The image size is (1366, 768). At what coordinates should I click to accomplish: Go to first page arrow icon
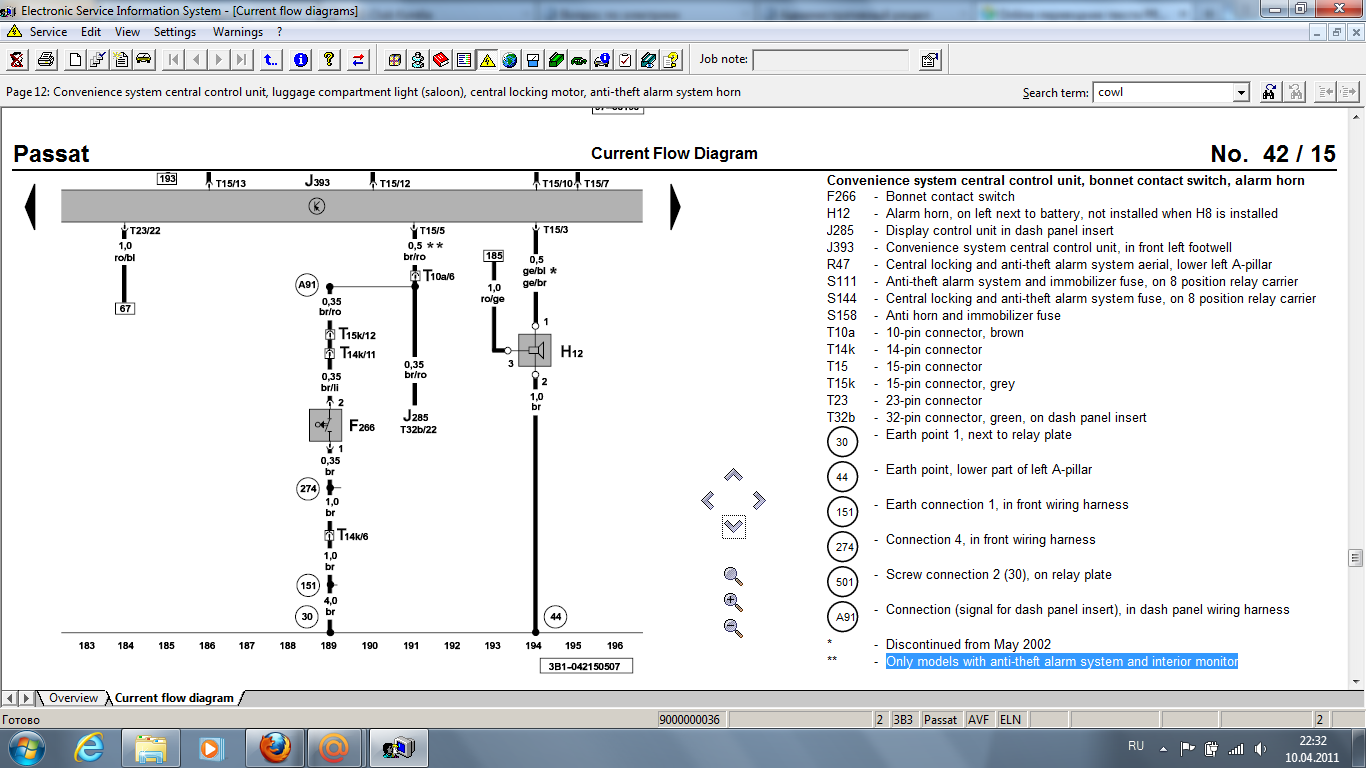(173, 60)
